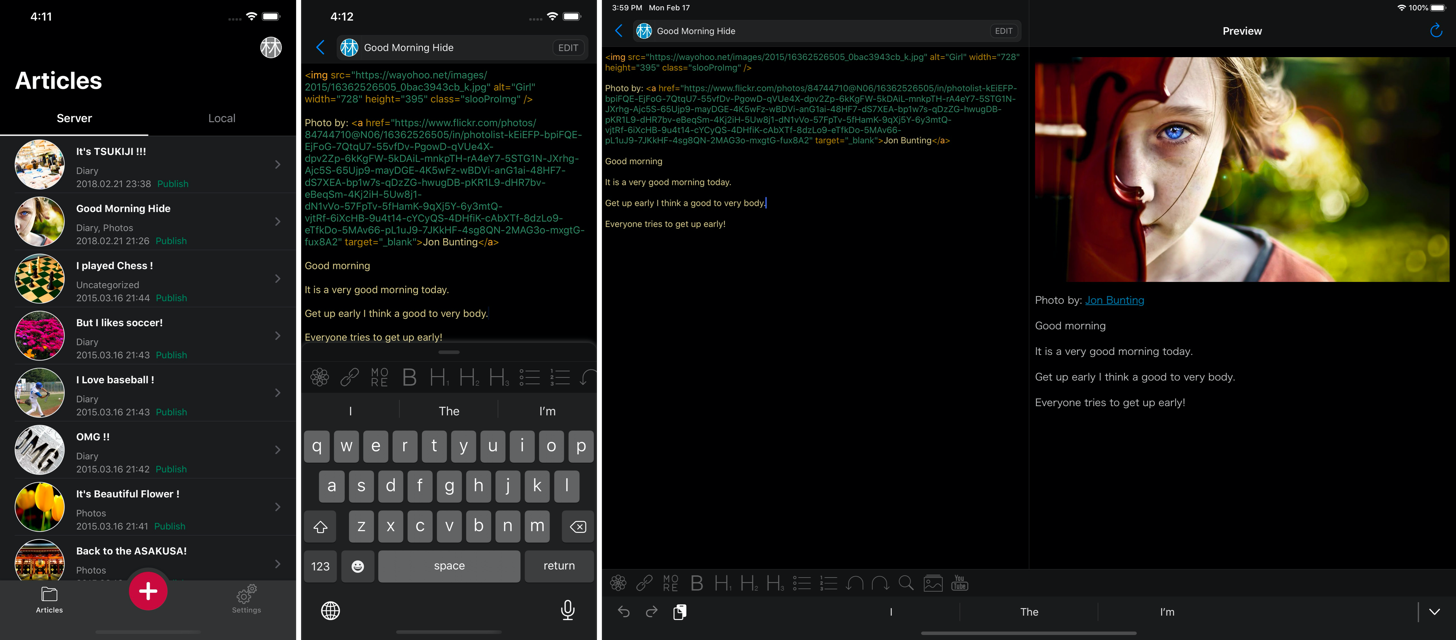The width and height of the screenshot is (1456, 640).
Task: Expand chevron on Good Morning Hide row
Action: pos(278,222)
